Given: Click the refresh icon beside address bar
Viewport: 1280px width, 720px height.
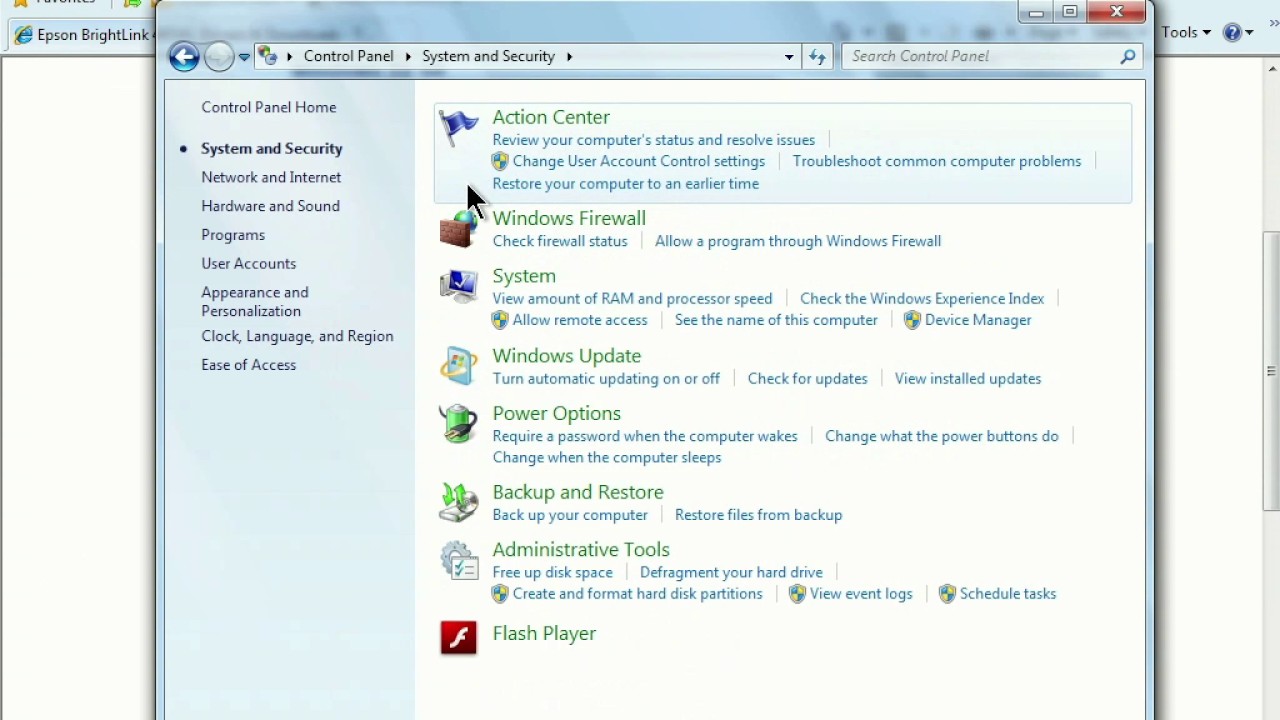Looking at the screenshot, I should (x=817, y=56).
